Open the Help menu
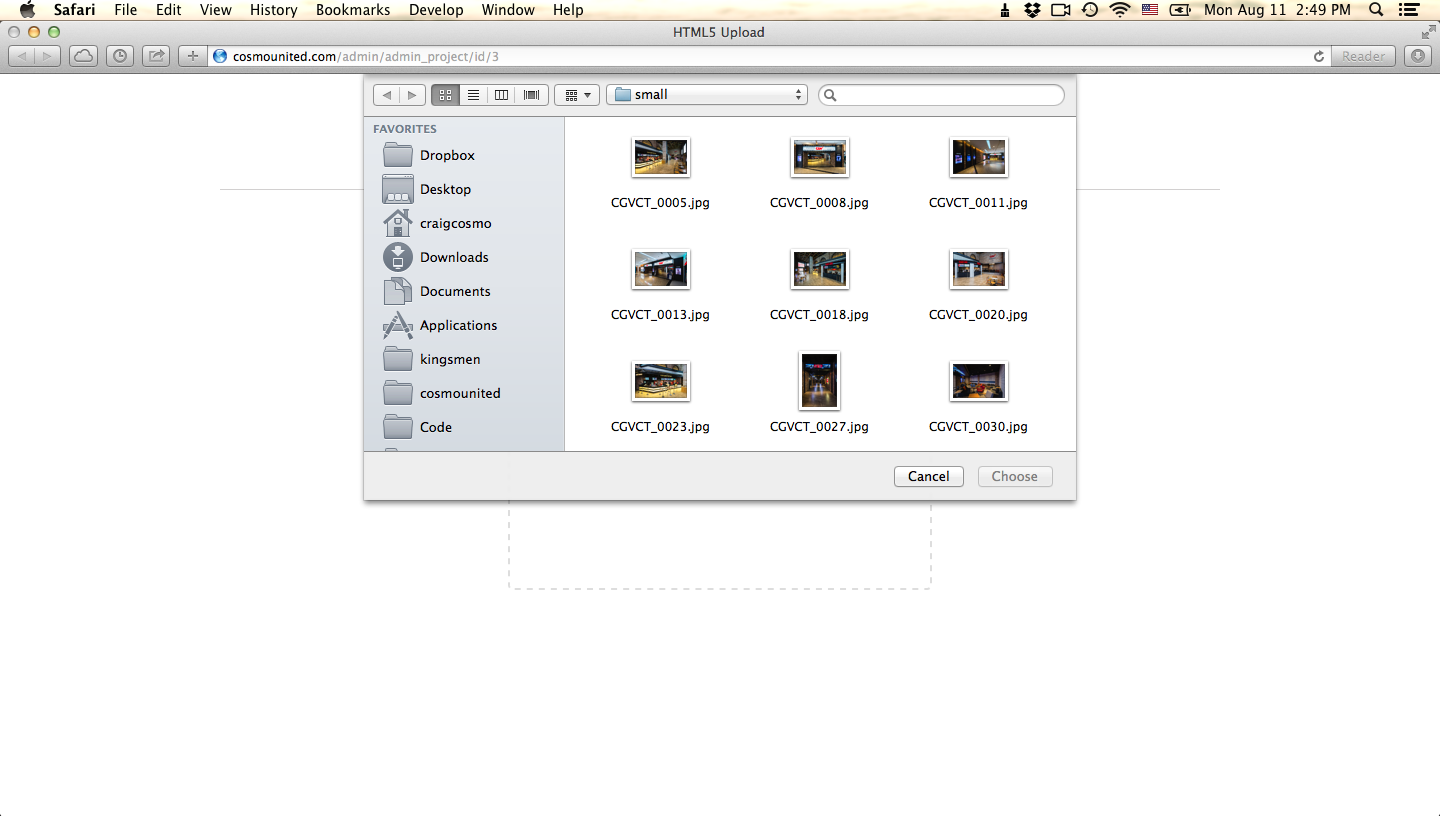The width and height of the screenshot is (1440, 816). [568, 10]
